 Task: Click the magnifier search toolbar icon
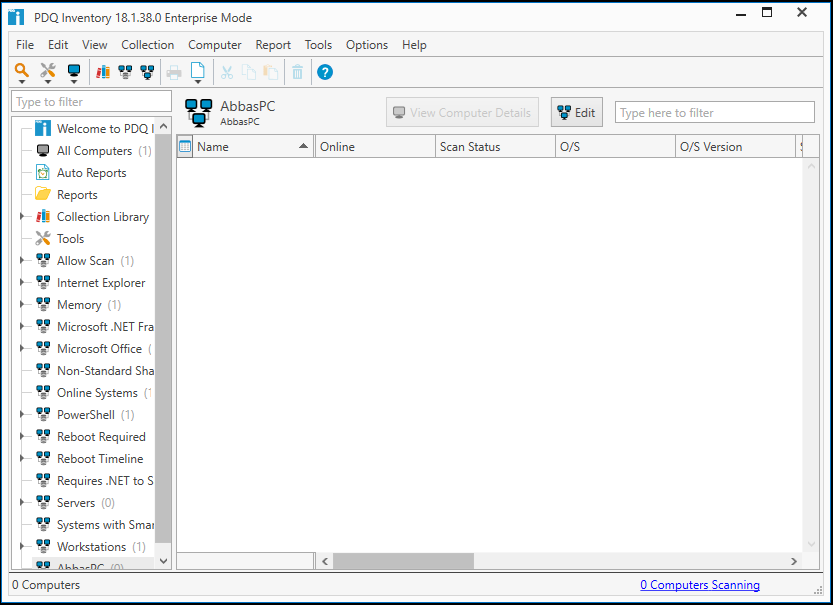pos(21,70)
